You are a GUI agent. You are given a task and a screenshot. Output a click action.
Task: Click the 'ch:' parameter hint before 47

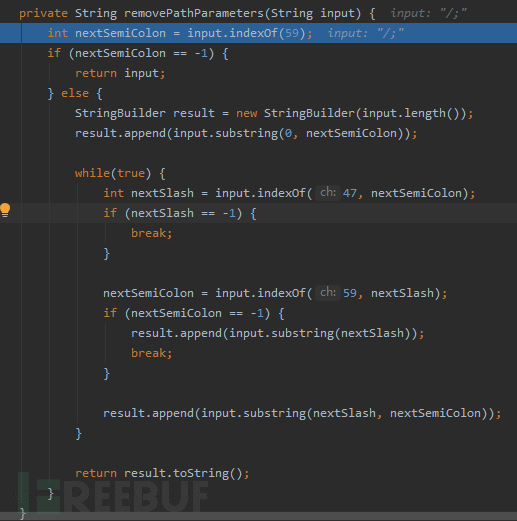pyautogui.click(x=328, y=193)
